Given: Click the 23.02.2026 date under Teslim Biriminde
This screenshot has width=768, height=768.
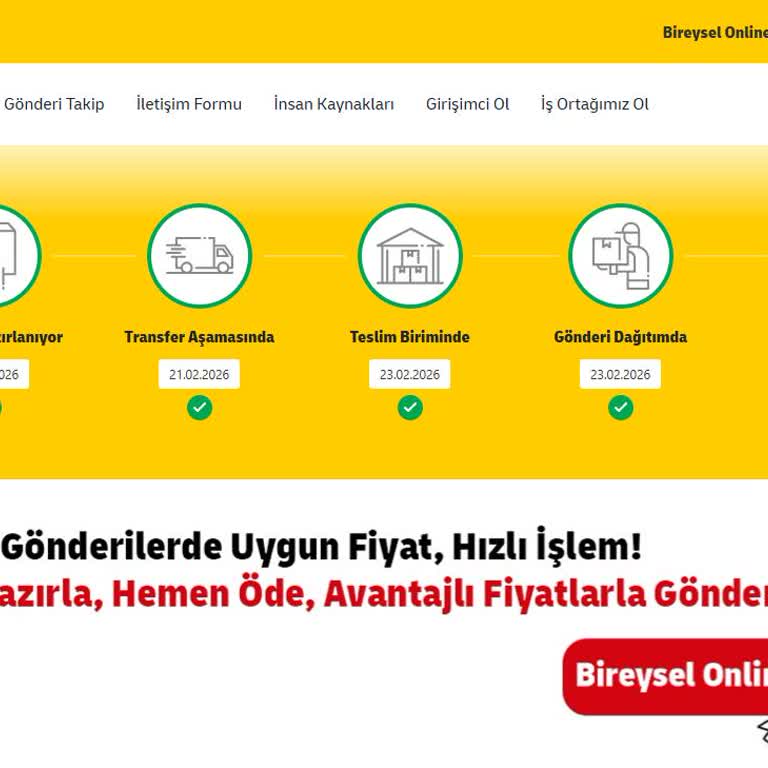Looking at the screenshot, I should [x=410, y=374].
